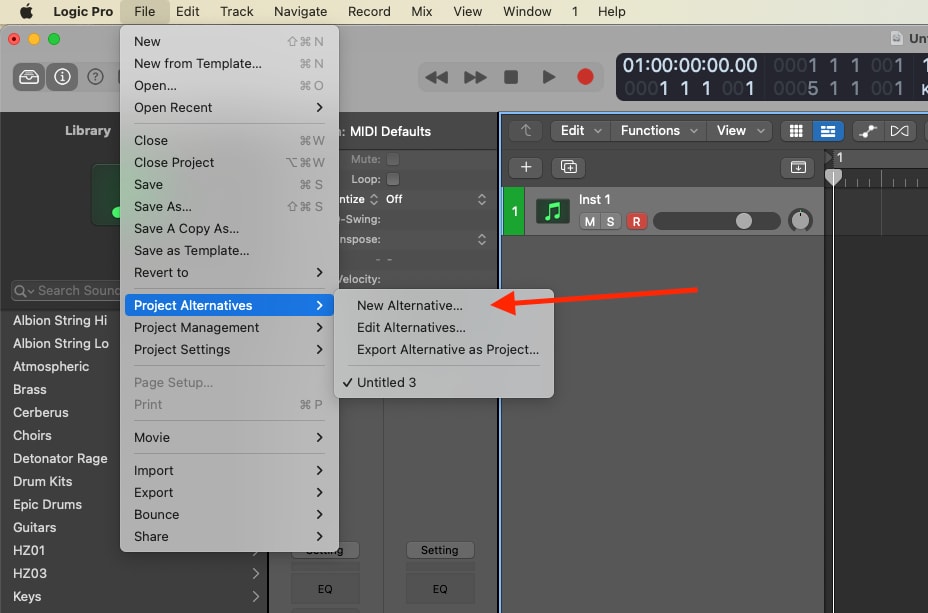928x613 pixels.
Task: Expand the Project Settings submenu
Action: [x=229, y=350]
